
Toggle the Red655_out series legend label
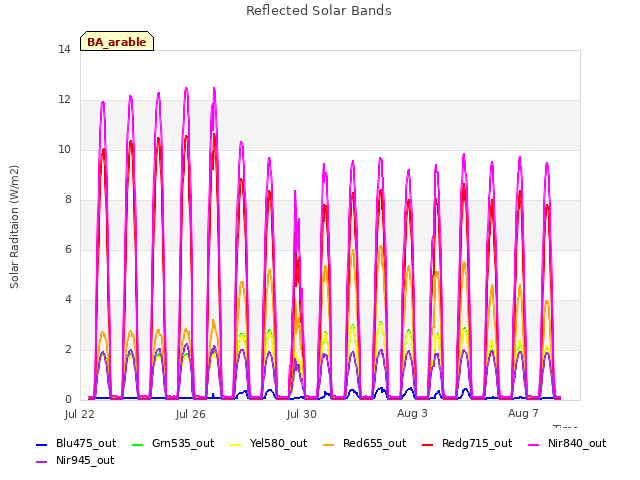click(375, 444)
